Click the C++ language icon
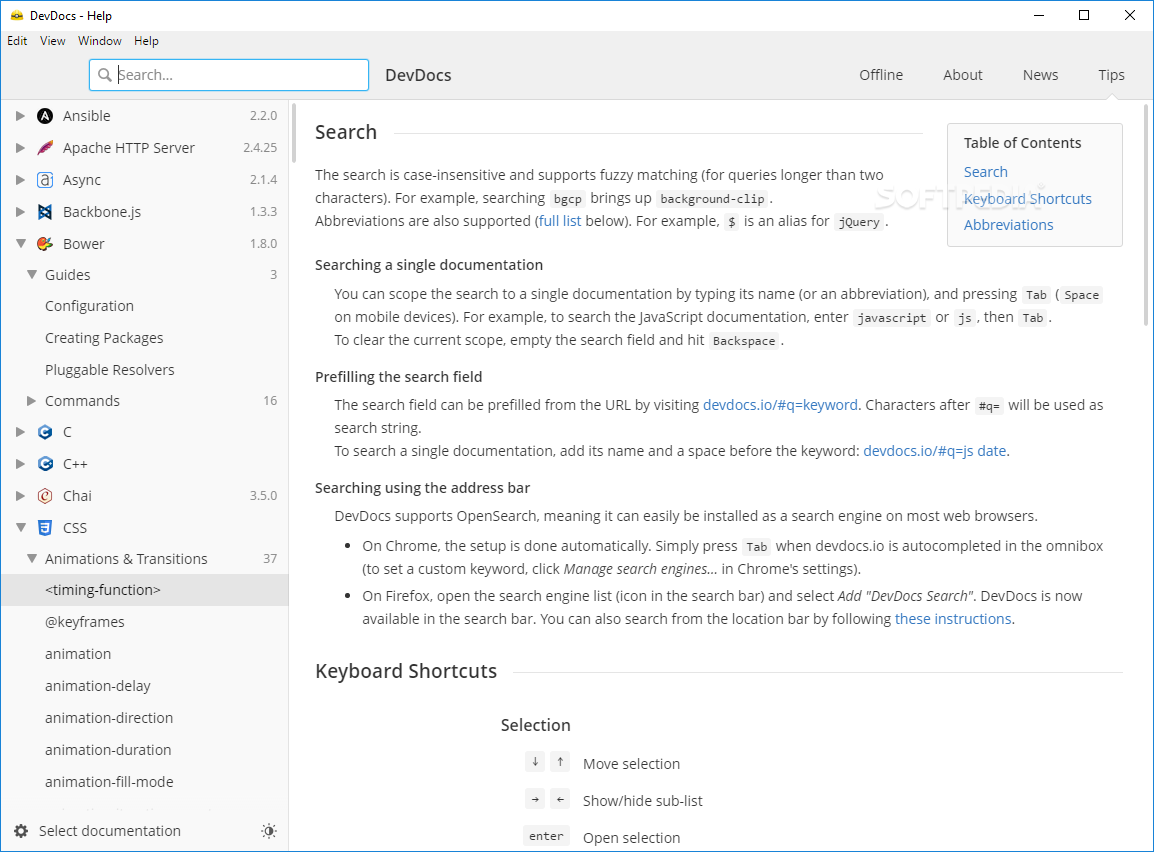The height and width of the screenshot is (852, 1154). 45,464
